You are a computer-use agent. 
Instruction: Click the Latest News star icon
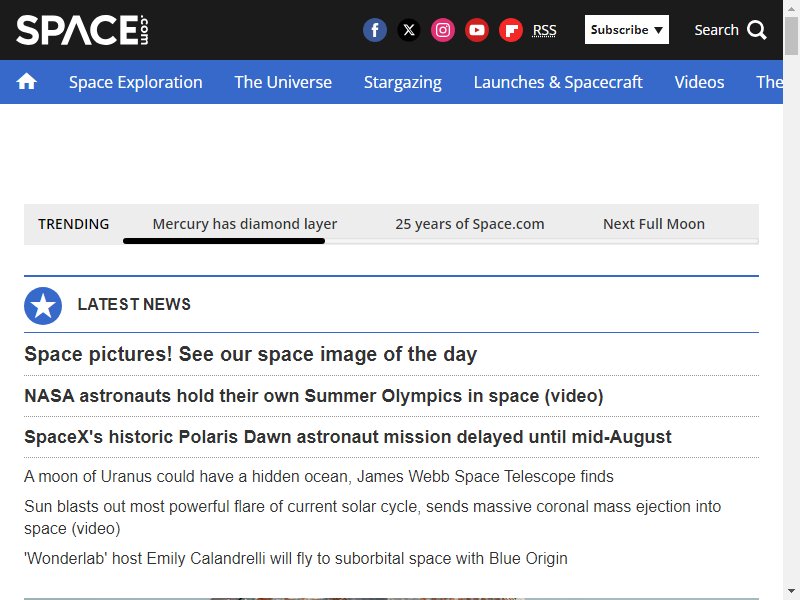pyautogui.click(x=43, y=306)
